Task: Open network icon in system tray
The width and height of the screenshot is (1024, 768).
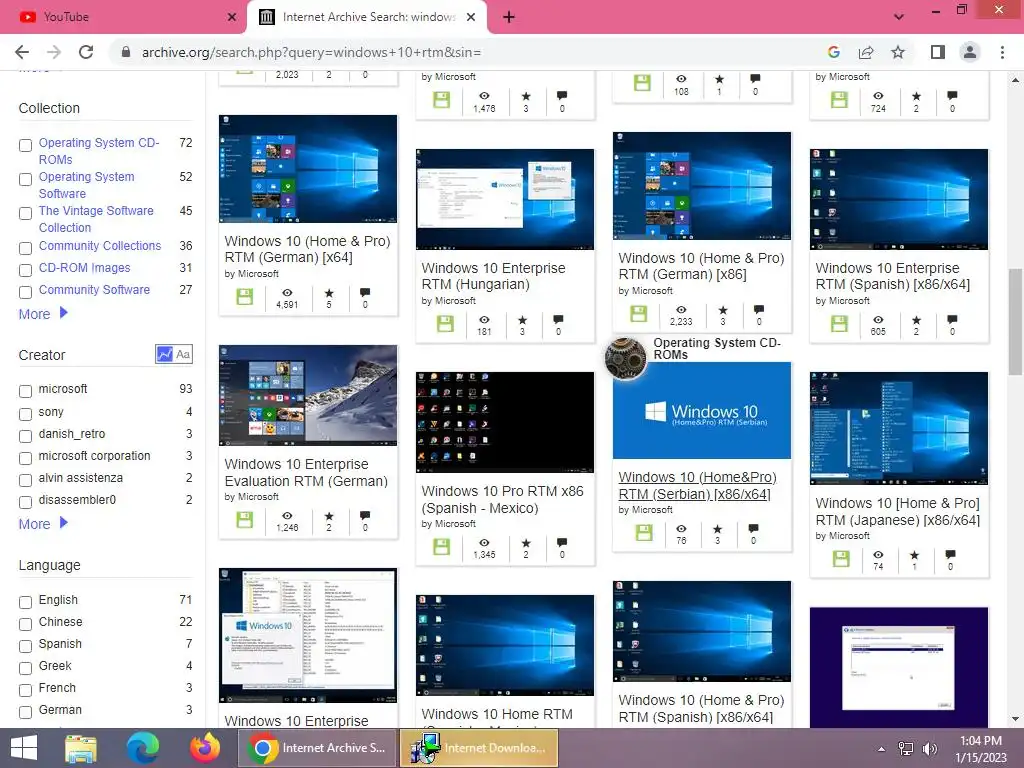Action: (906, 749)
